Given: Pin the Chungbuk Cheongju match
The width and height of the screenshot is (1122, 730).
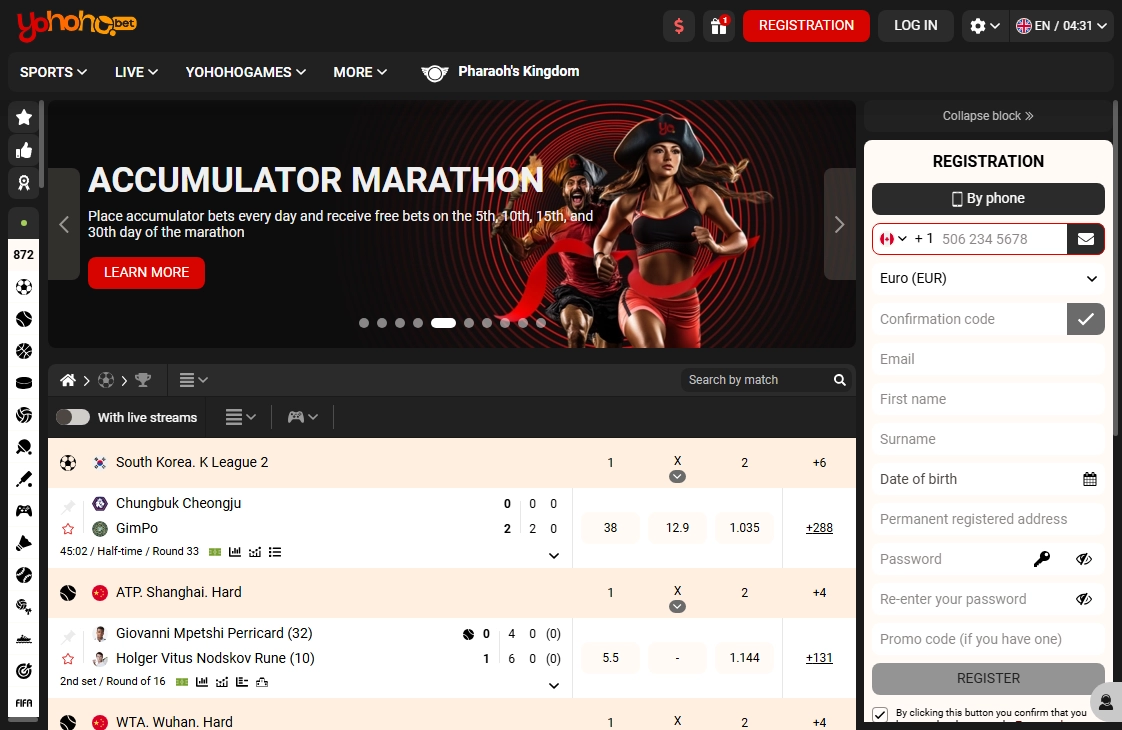Looking at the screenshot, I should pos(68,507).
